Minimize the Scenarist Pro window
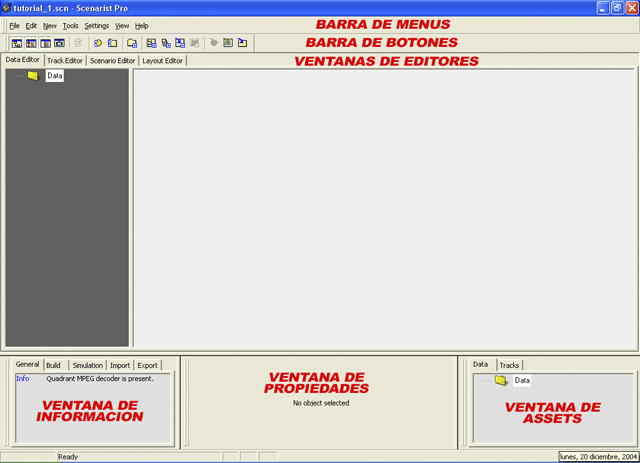This screenshot has width=640, height=463. point(603,8)
